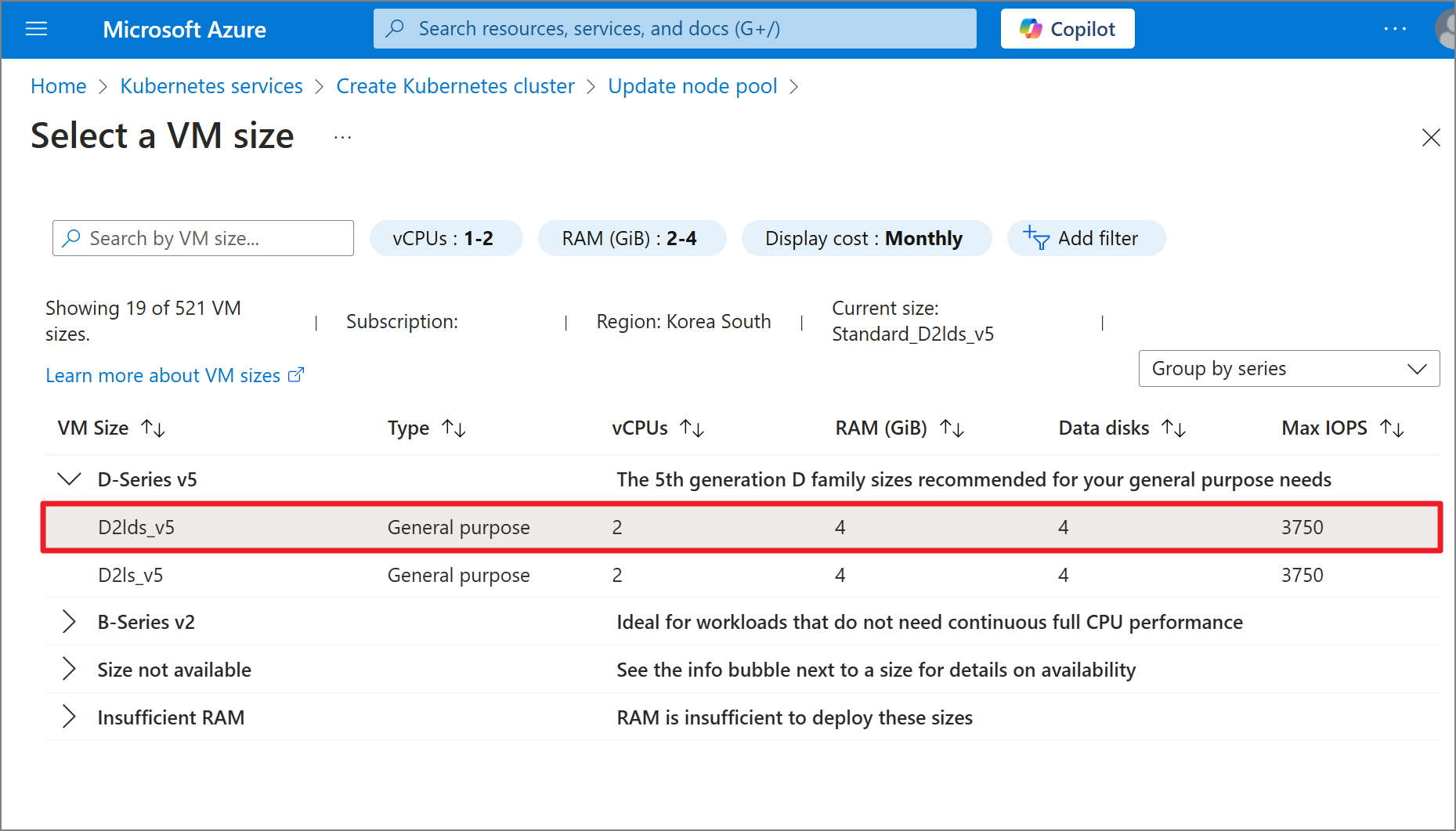Expand the Insufficient RAM group
The height and width of the screenshot is (831, 1456).
click(69, 717)
